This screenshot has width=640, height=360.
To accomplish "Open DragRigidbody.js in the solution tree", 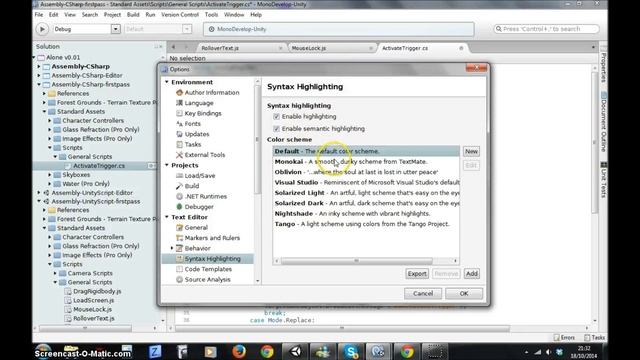I will tap(97, 291).
